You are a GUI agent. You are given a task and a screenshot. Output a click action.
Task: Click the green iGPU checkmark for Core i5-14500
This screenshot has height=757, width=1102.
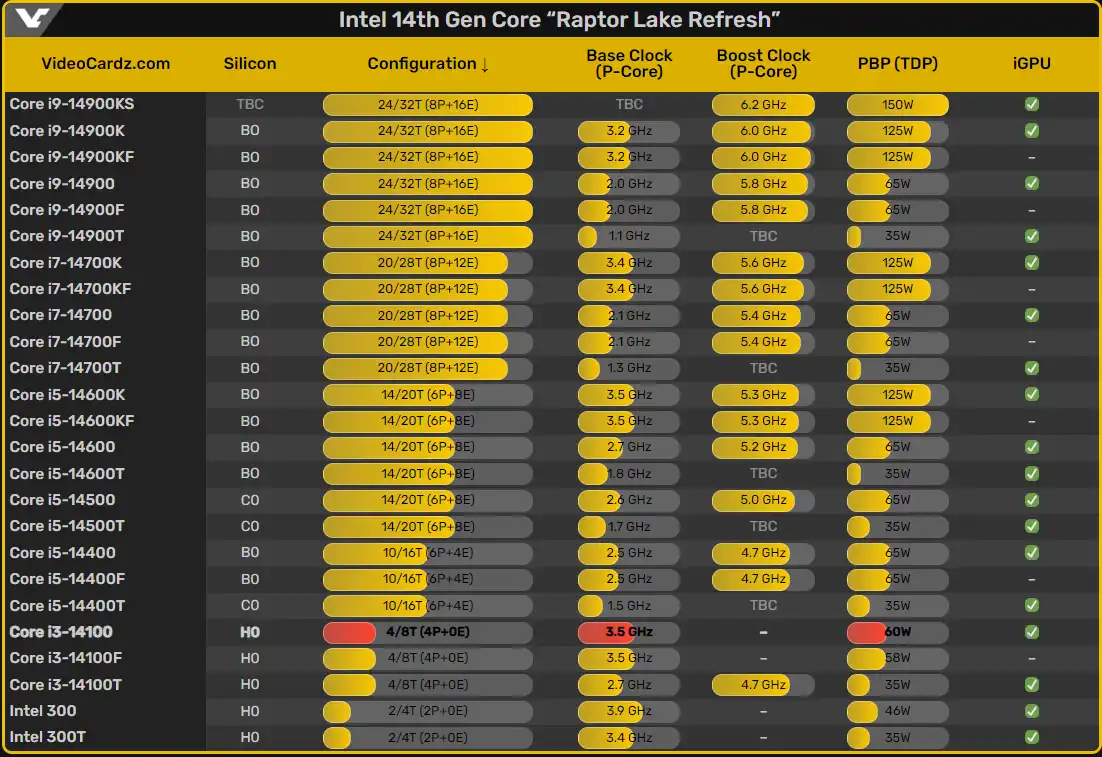click(1031, 500)
